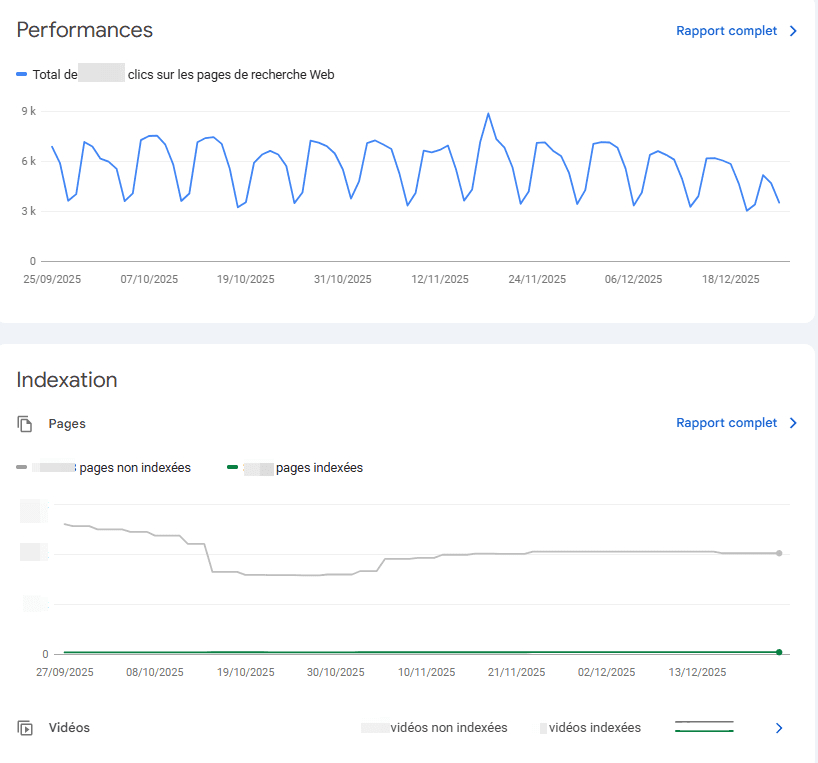
Task: Click the chevron beside Performances Rapport complet
Action: click(792, 31)
